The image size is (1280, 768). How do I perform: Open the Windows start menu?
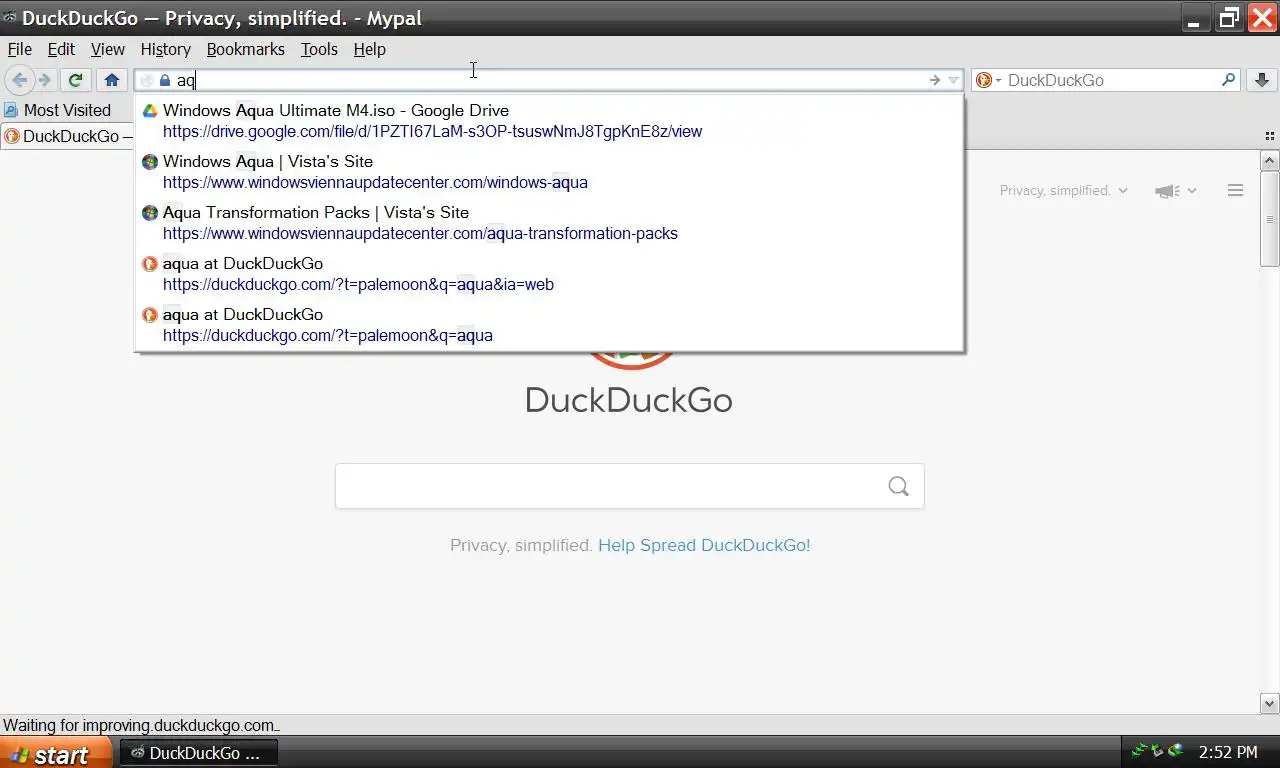pos(56,753)
